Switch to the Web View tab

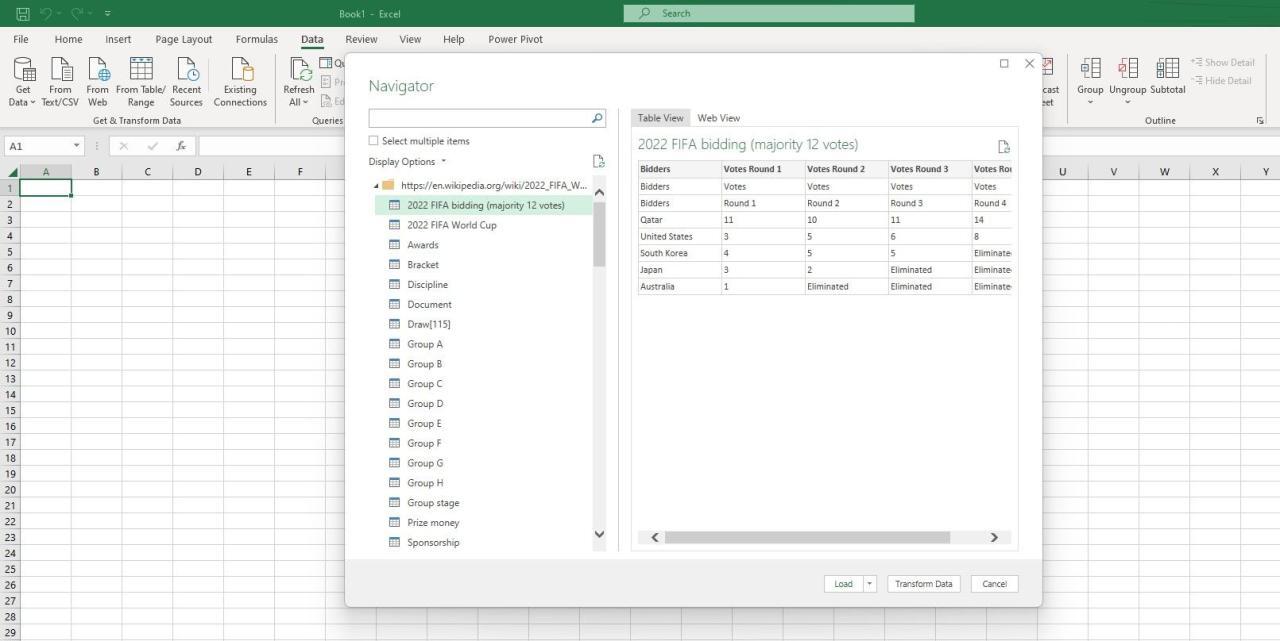[x=718, y=117]
